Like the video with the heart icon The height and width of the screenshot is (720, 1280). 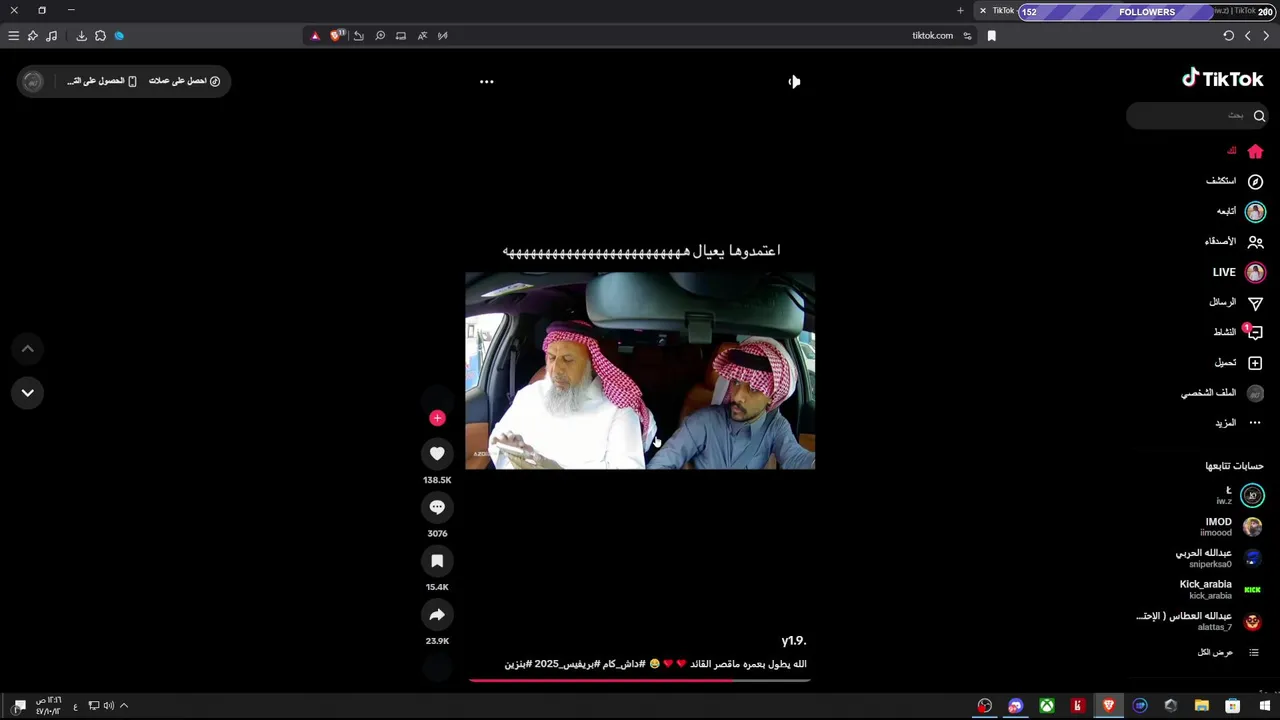point(437,454)
